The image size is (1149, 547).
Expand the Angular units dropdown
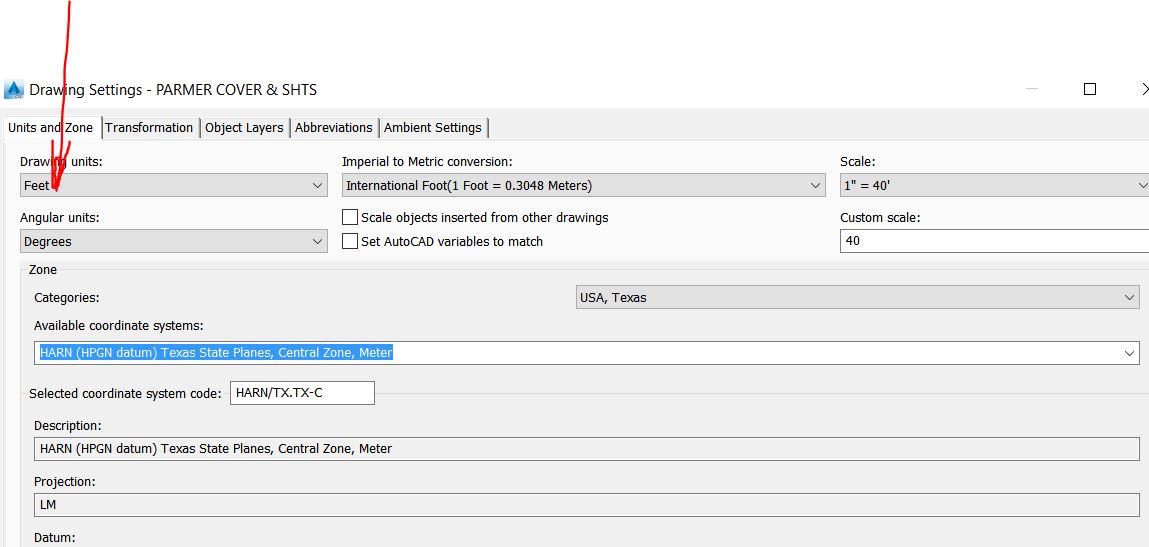(x=318, y=241)
